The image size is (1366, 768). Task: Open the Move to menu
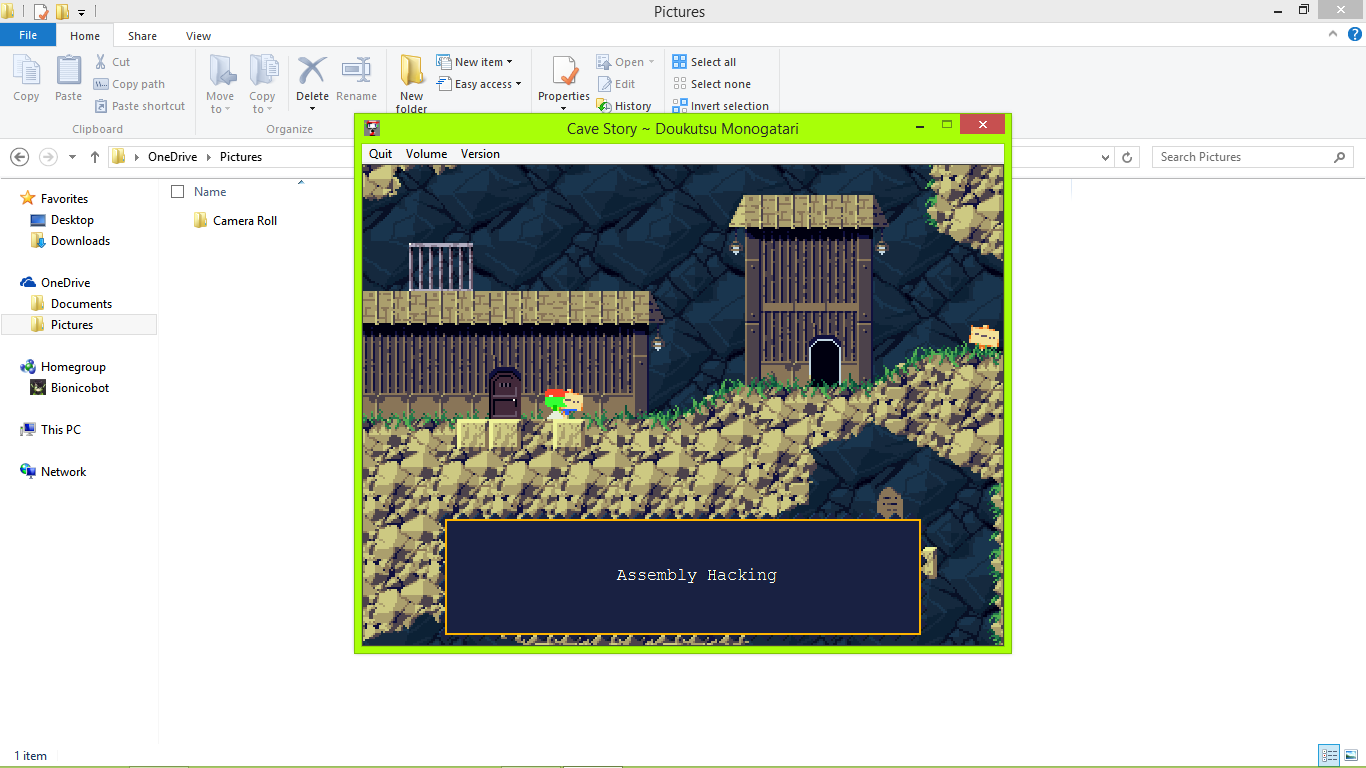tap(220, 84)
